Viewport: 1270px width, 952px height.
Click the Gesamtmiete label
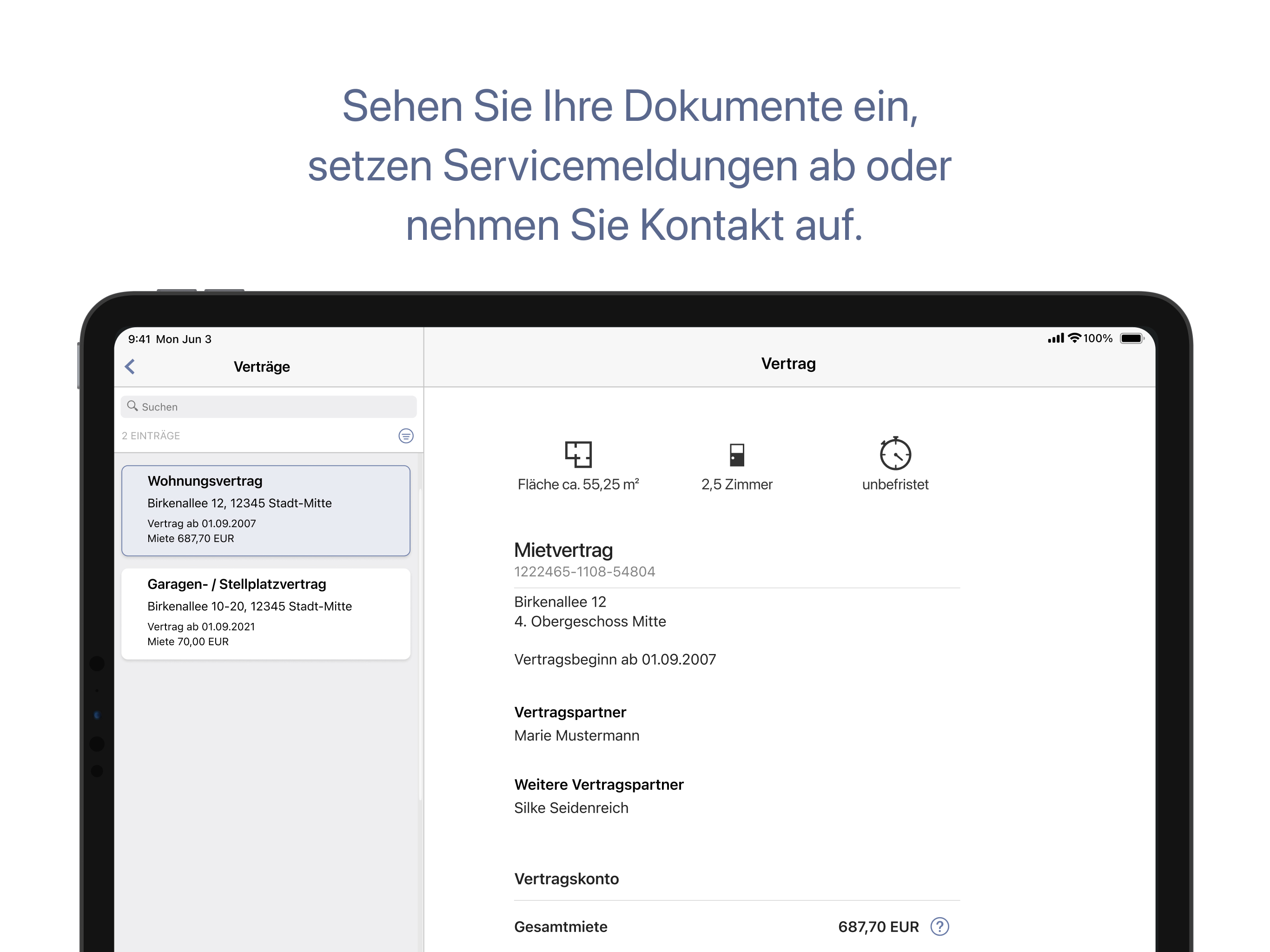[560, 927]
